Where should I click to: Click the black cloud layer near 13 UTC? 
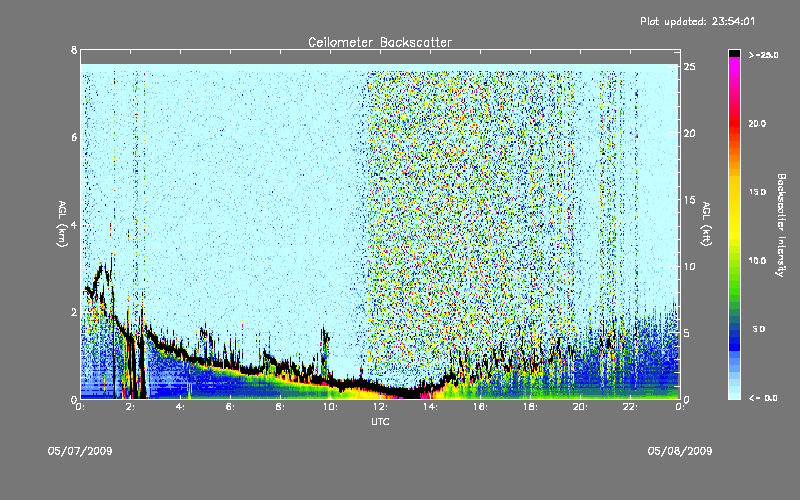(406, 393)
